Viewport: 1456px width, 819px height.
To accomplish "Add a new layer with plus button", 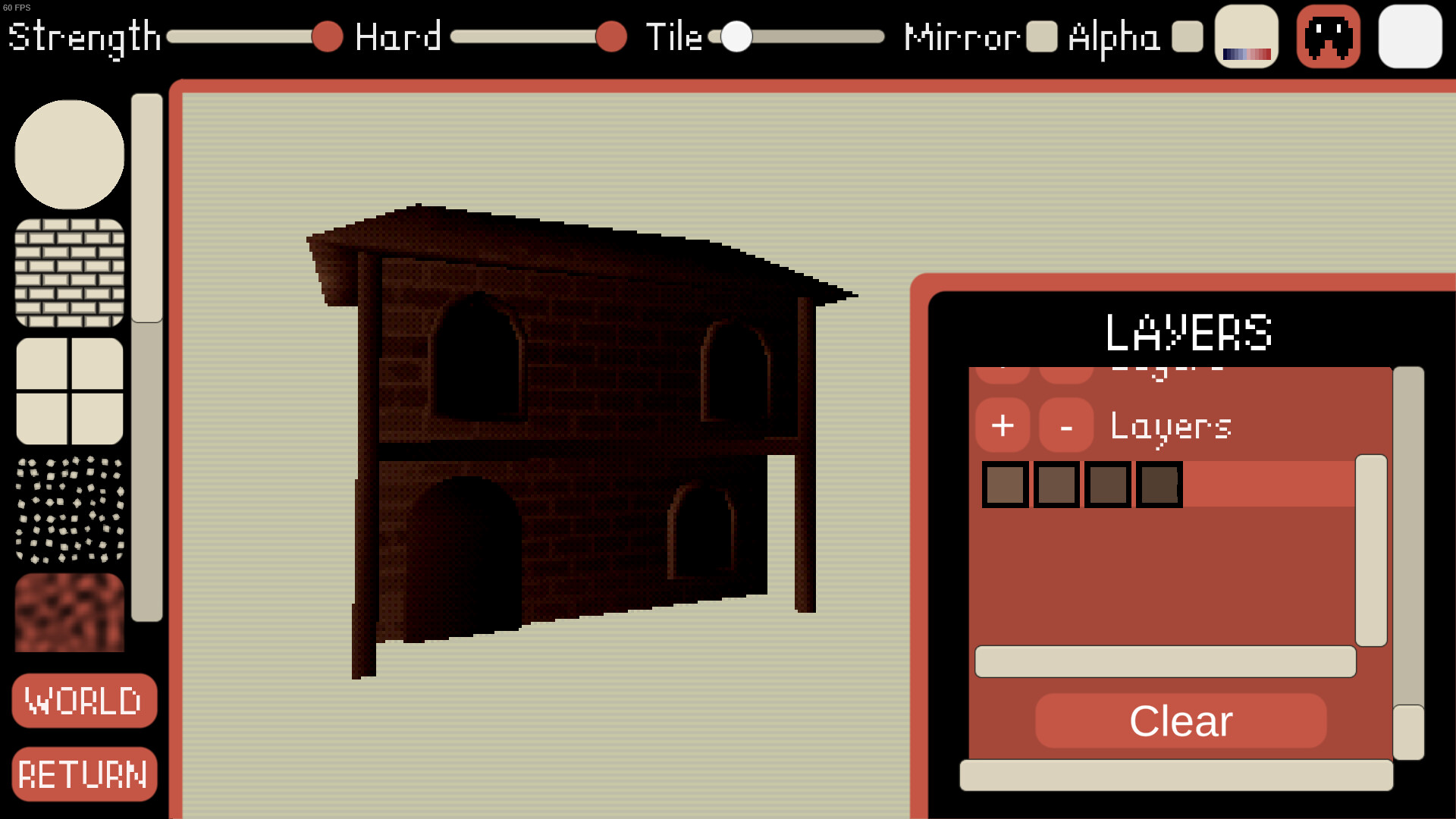I will pos(1003,424).
